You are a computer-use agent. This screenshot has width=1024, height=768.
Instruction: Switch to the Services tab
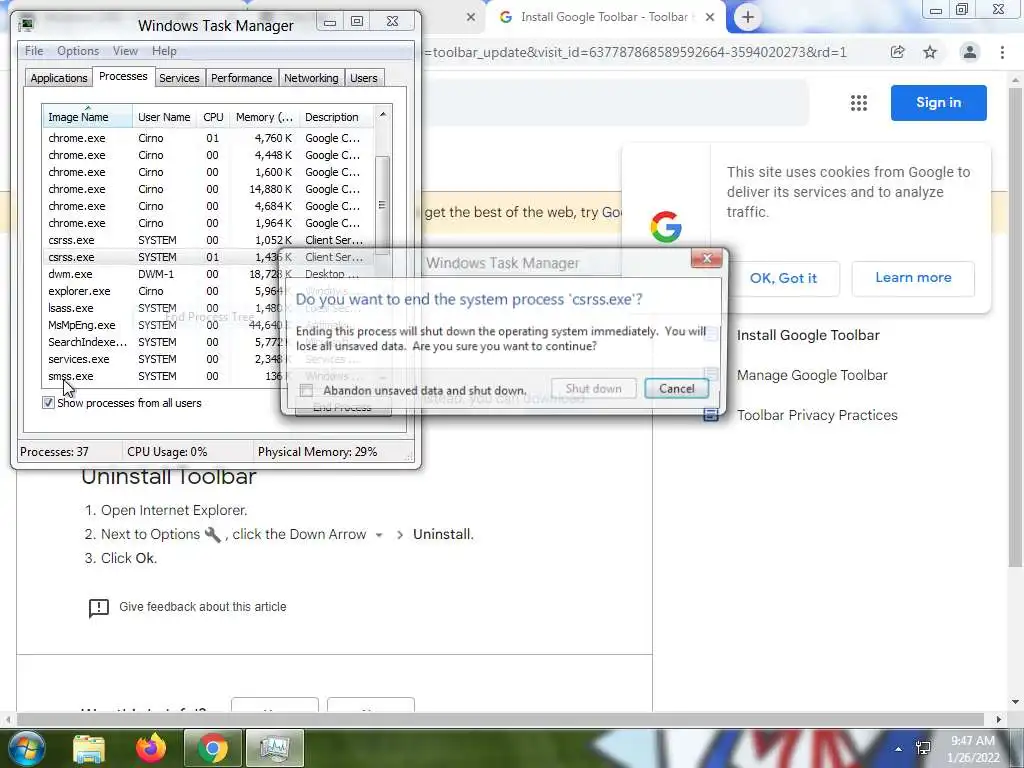(179, 78)
